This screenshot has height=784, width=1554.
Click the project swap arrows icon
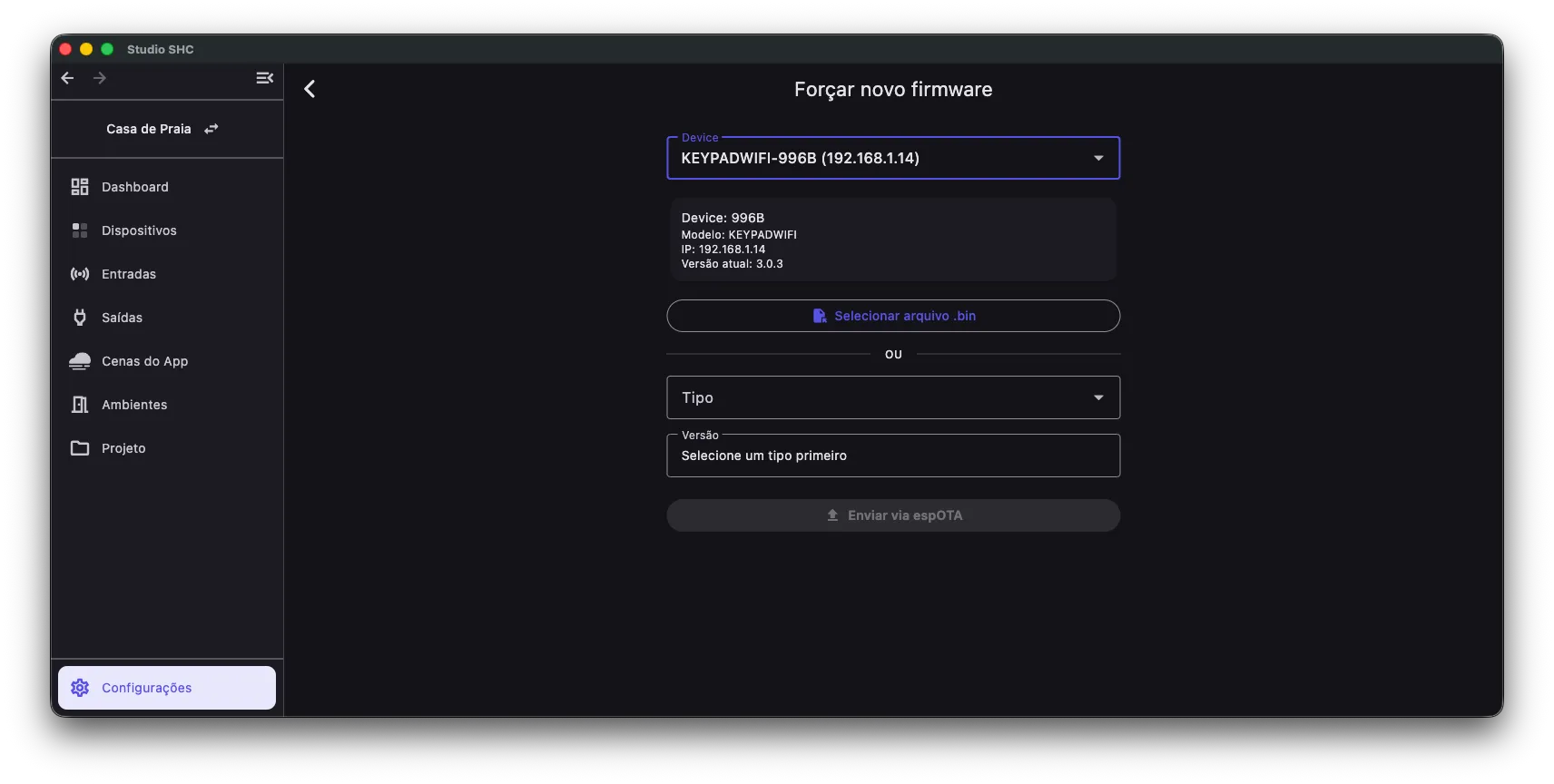tap(211, 129)
